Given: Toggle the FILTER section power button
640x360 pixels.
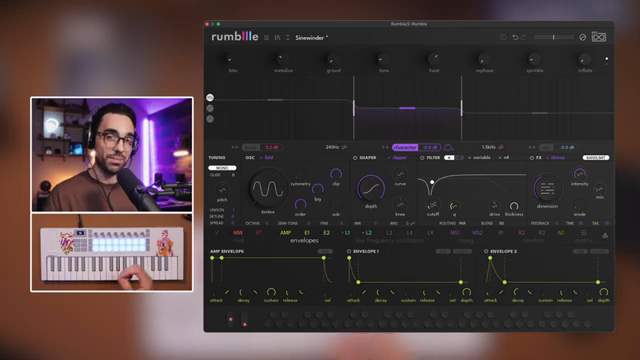Looking at the screenshot, I should pos(422,158).
